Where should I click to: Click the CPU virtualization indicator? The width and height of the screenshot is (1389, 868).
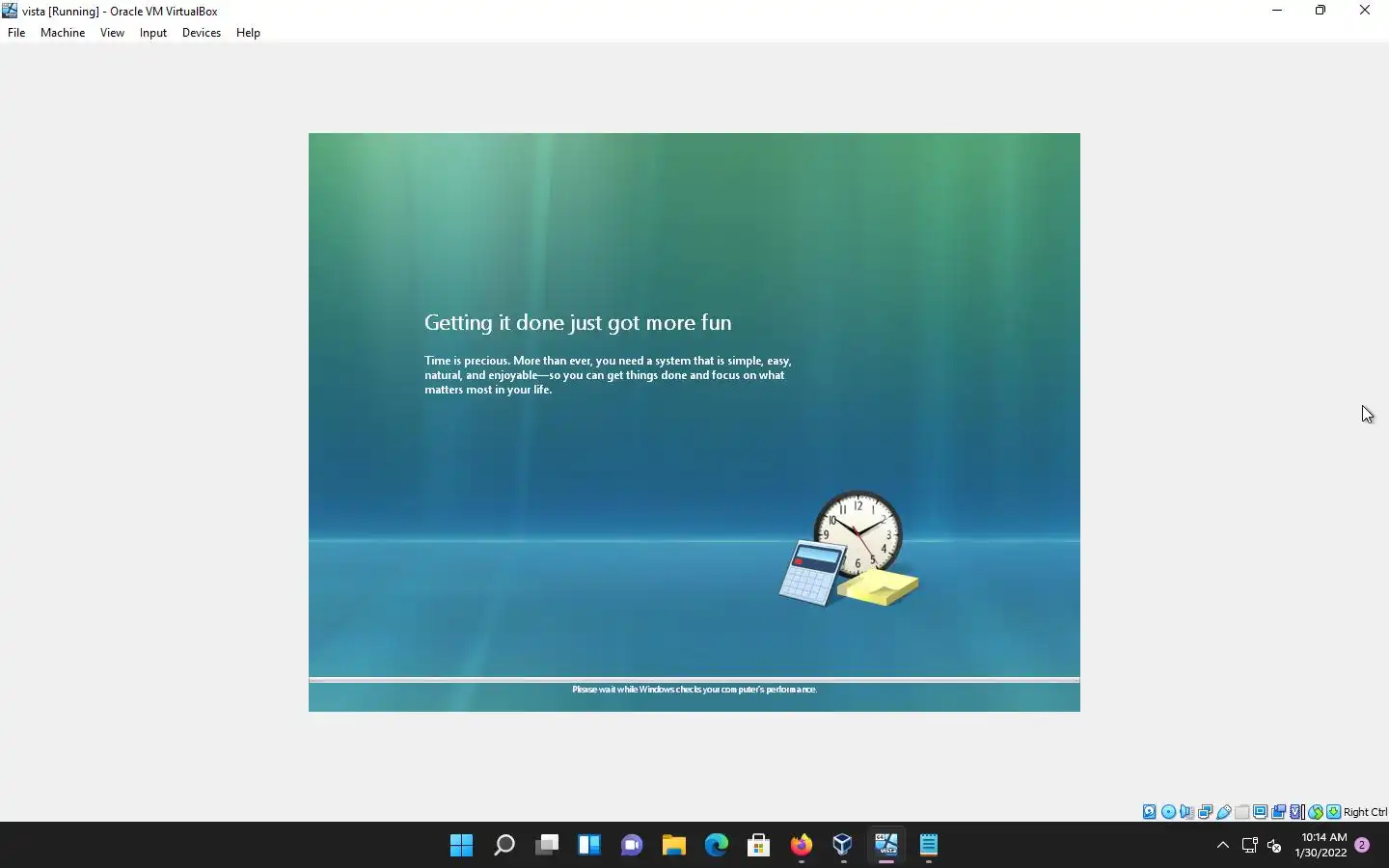click(1297, 812)
